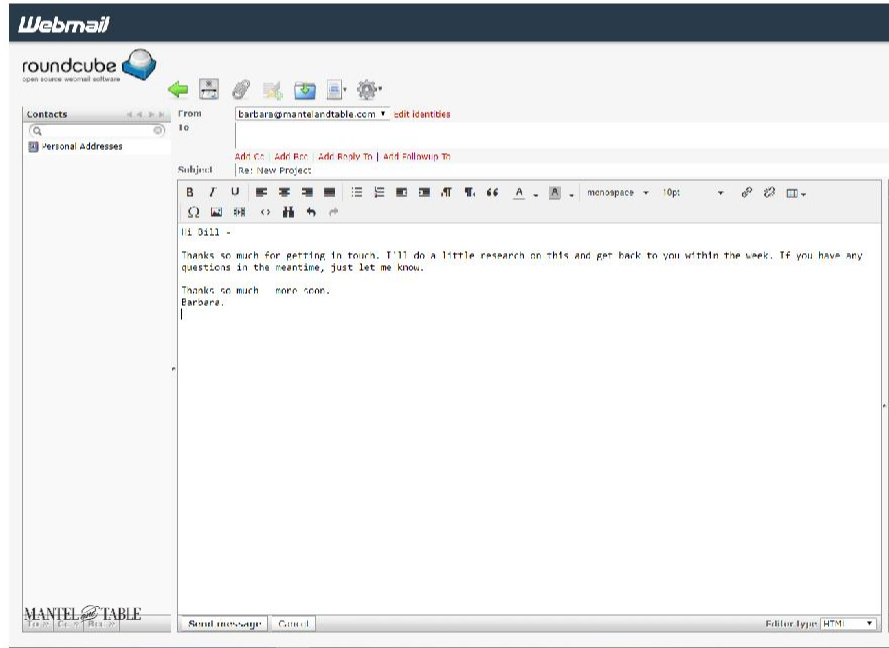Justify the text fully
Viewport: 889px width, 648px height.
pyautogui.click(x=329, y=193)
